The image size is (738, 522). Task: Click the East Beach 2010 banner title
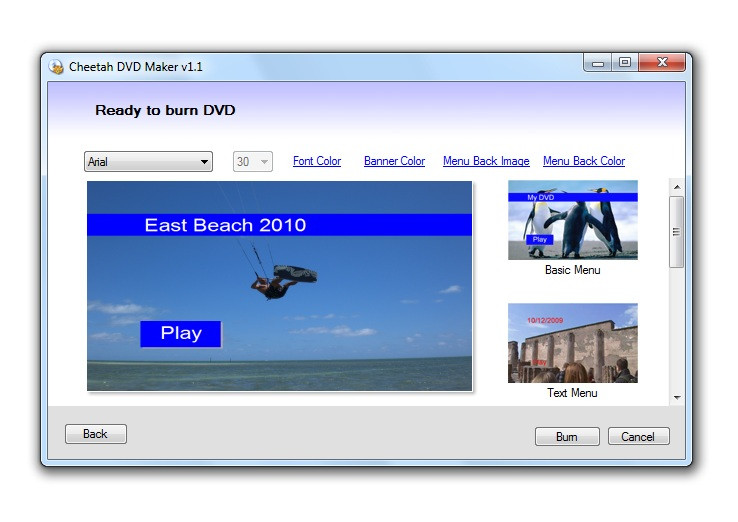click(225, 225)
